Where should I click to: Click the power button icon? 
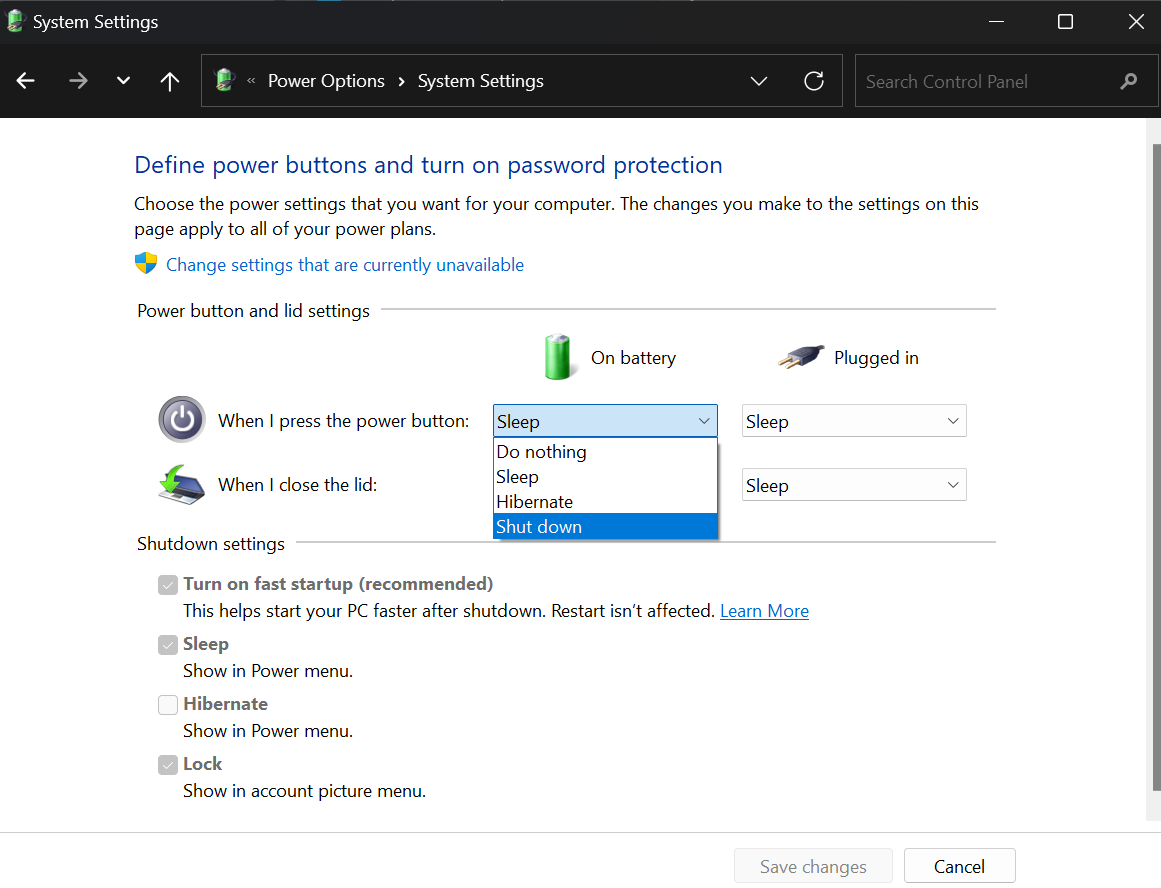[x=181, y=420]
